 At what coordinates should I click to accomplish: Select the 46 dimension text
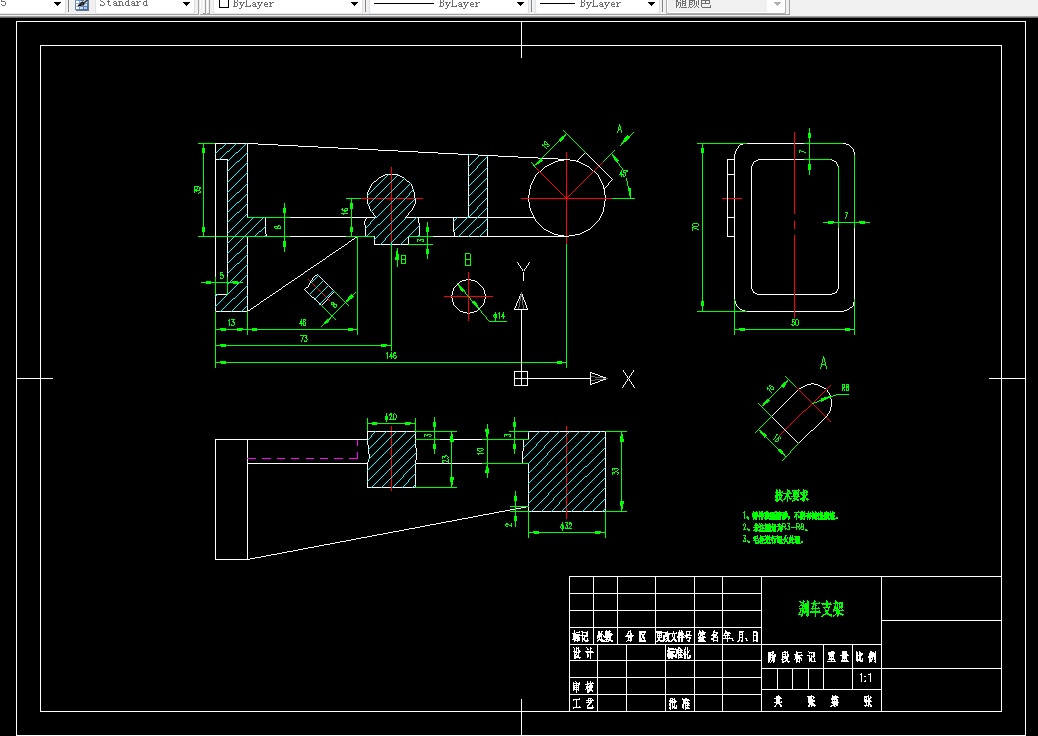(x=303, y=323)
